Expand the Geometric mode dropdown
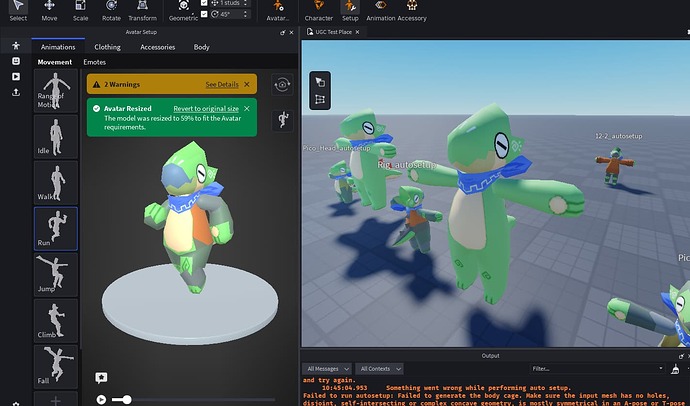This screenshot has height=406, width=690. 184,12
